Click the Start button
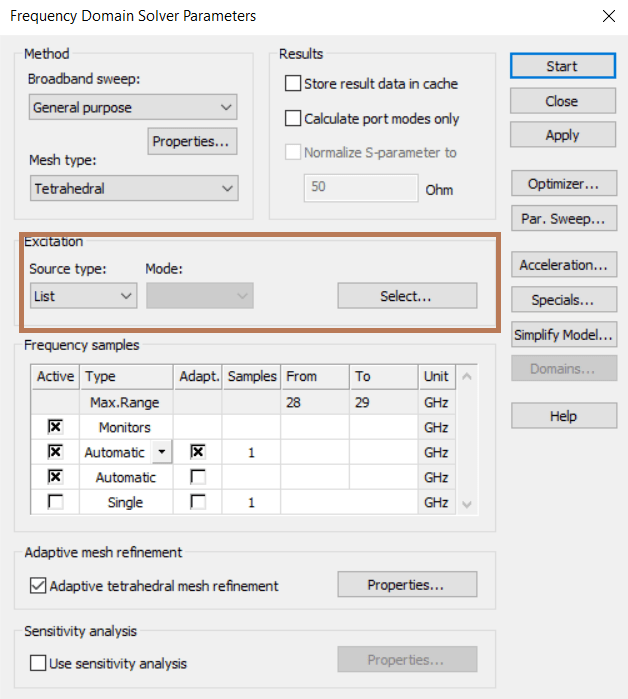Screen dimensions: 628x699 click(561, 66)
